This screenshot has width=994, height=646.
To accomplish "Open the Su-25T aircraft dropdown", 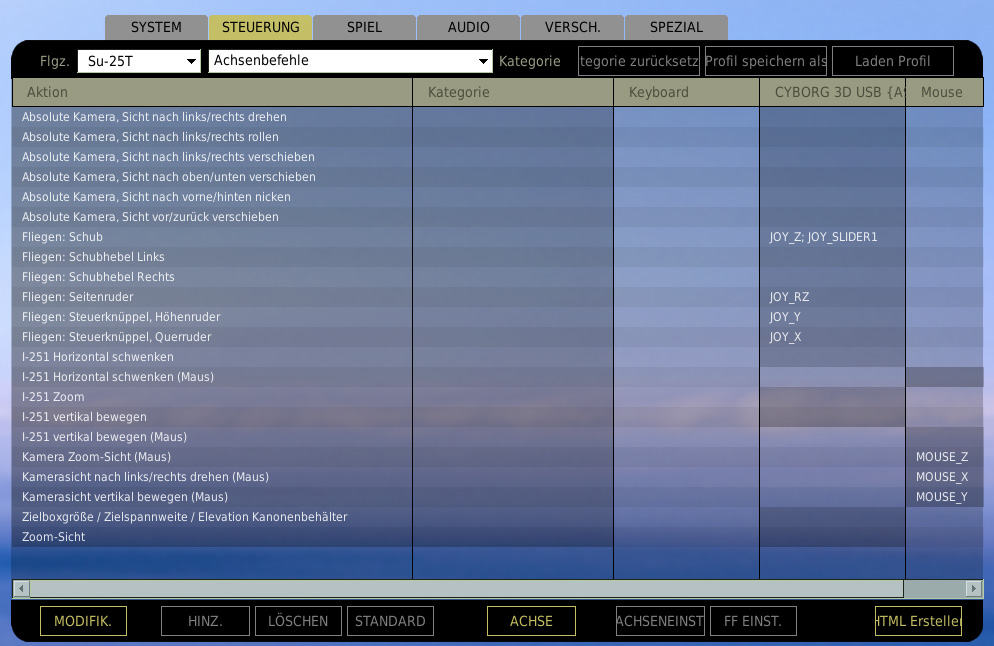I will tap(139, 61).
